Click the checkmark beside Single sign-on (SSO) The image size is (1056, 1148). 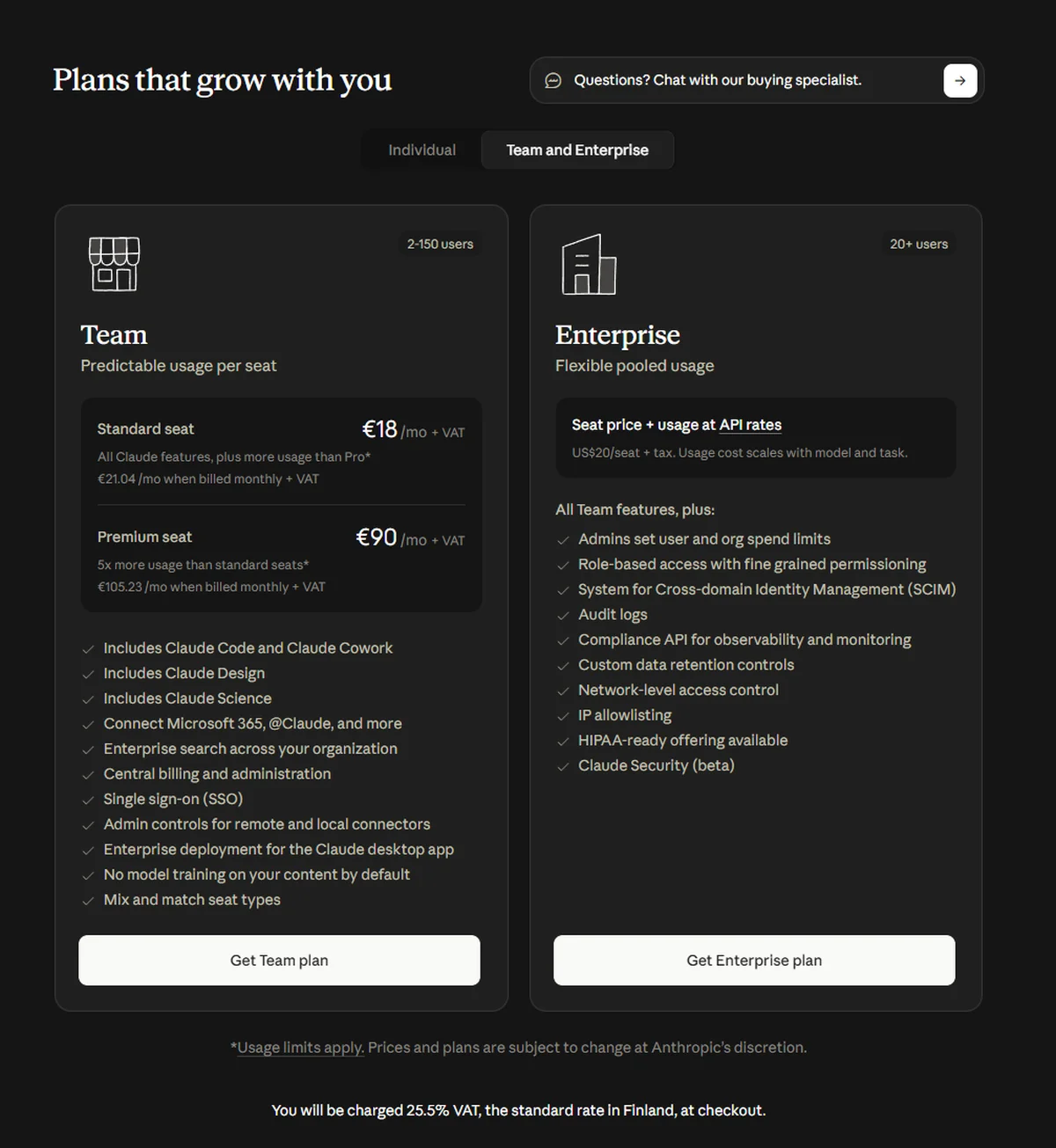(x=88, y=800)
